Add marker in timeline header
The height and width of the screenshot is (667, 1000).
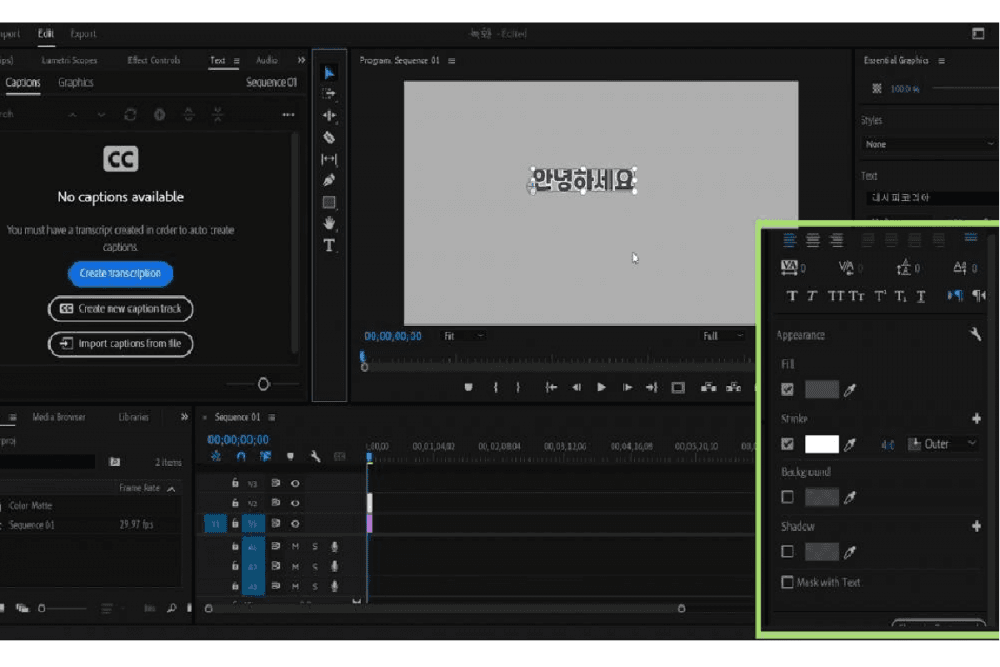[290, 457]
